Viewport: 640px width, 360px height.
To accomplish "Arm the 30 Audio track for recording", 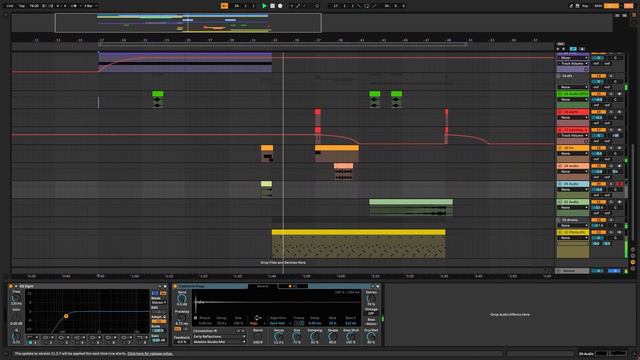I will [619, 184].
